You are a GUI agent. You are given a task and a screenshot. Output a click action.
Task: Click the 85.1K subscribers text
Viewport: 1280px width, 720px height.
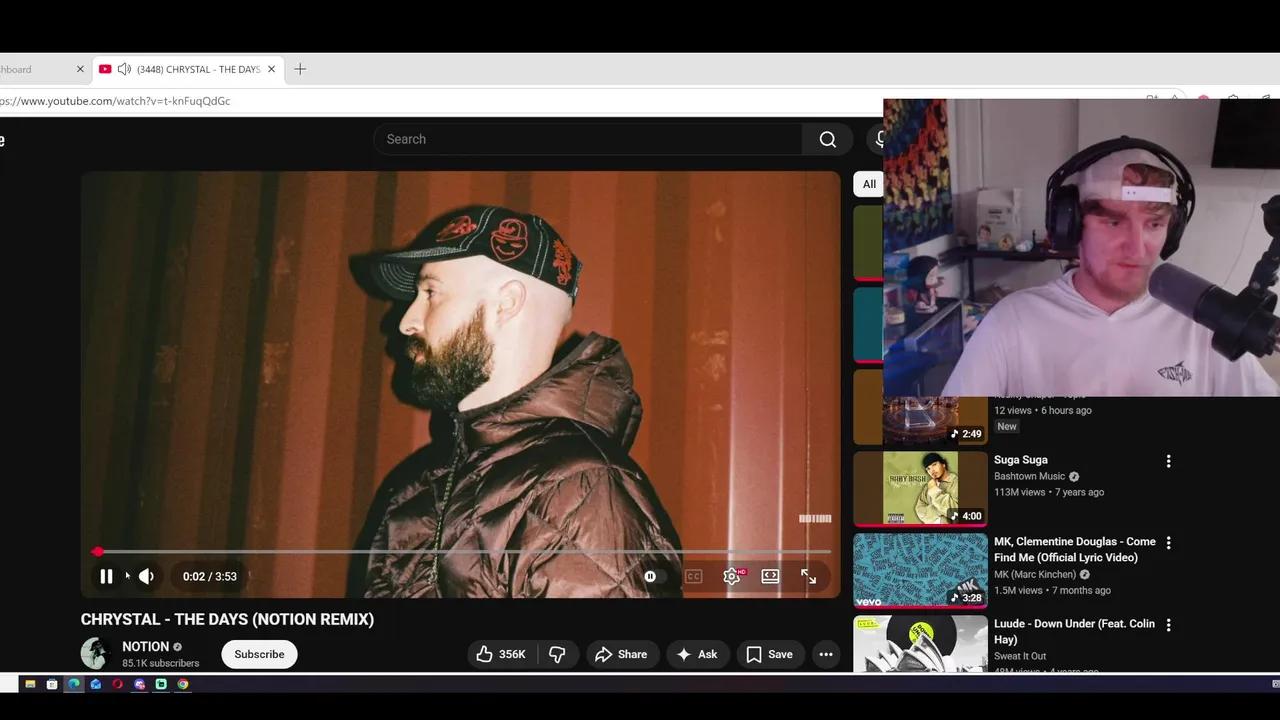pos(161,663)
